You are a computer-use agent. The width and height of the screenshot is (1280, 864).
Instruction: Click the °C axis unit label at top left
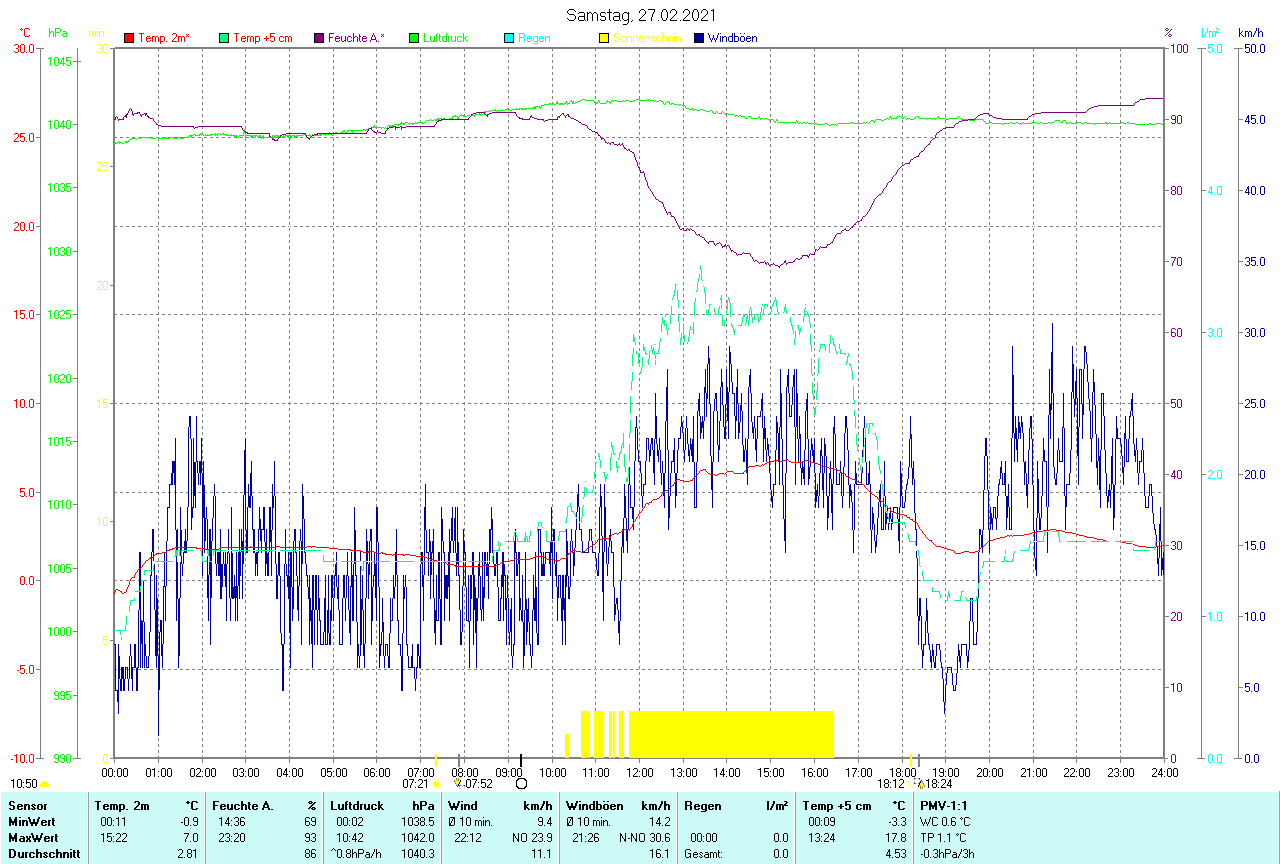click(24, 33)
